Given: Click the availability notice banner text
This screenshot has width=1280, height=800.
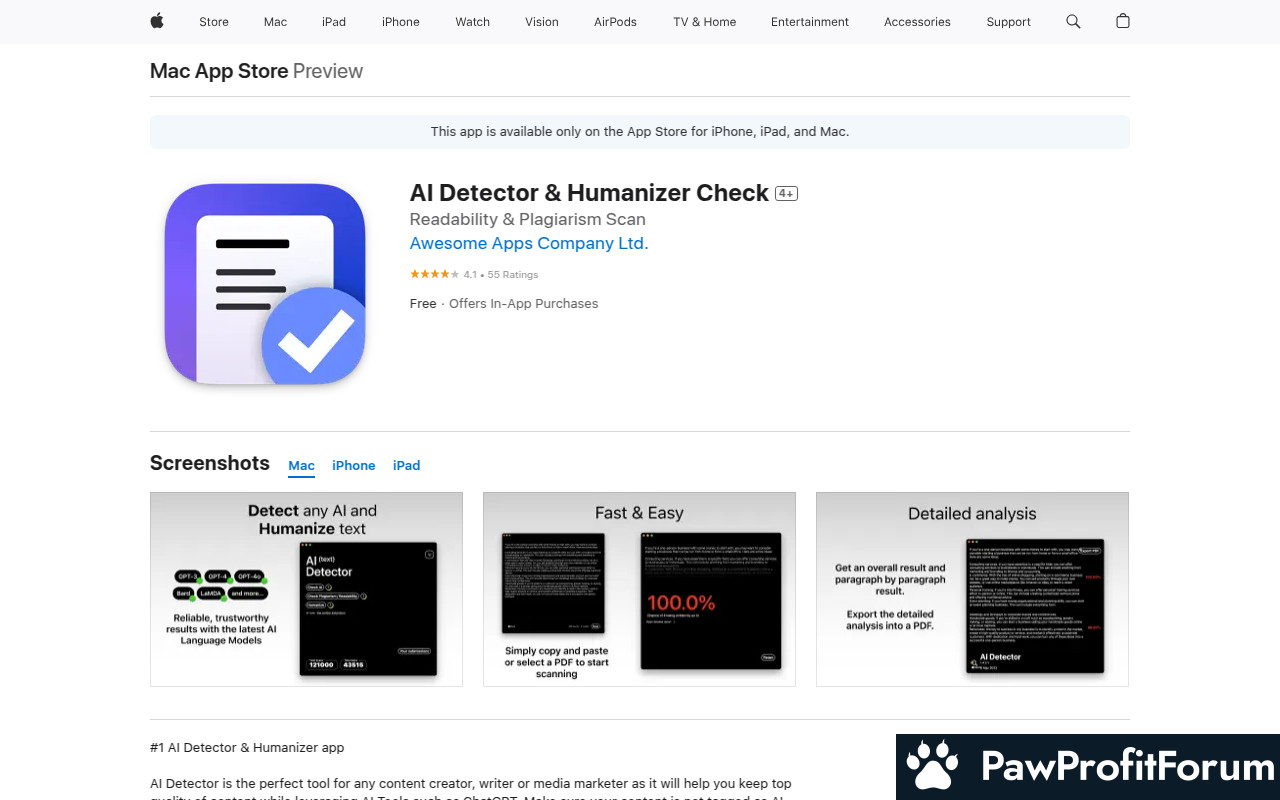Looking at the screenshot, I should point(640,132).
